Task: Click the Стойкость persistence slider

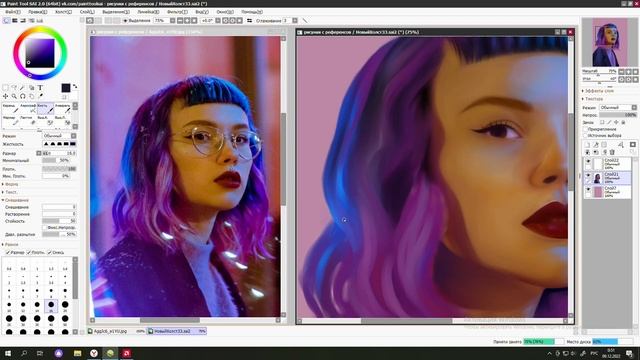Action: [59, 221]
